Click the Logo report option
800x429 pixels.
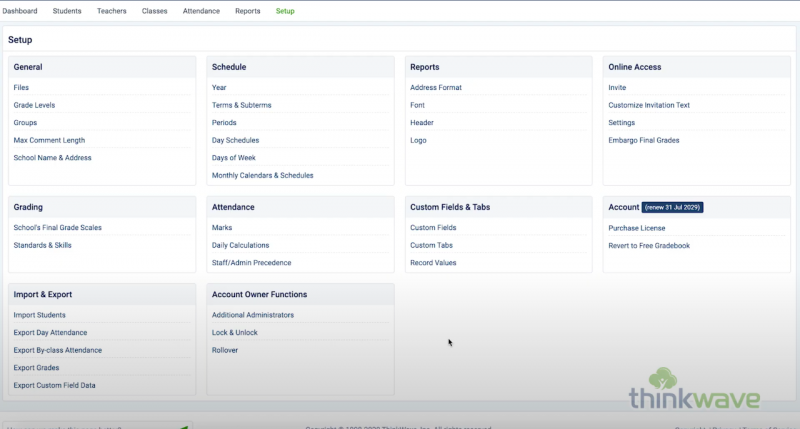point(418,140)
